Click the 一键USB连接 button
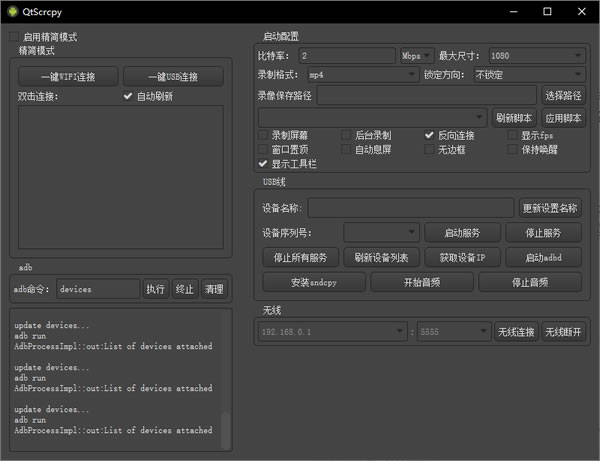This screenshot has width=600, height=461. [173, 77]
